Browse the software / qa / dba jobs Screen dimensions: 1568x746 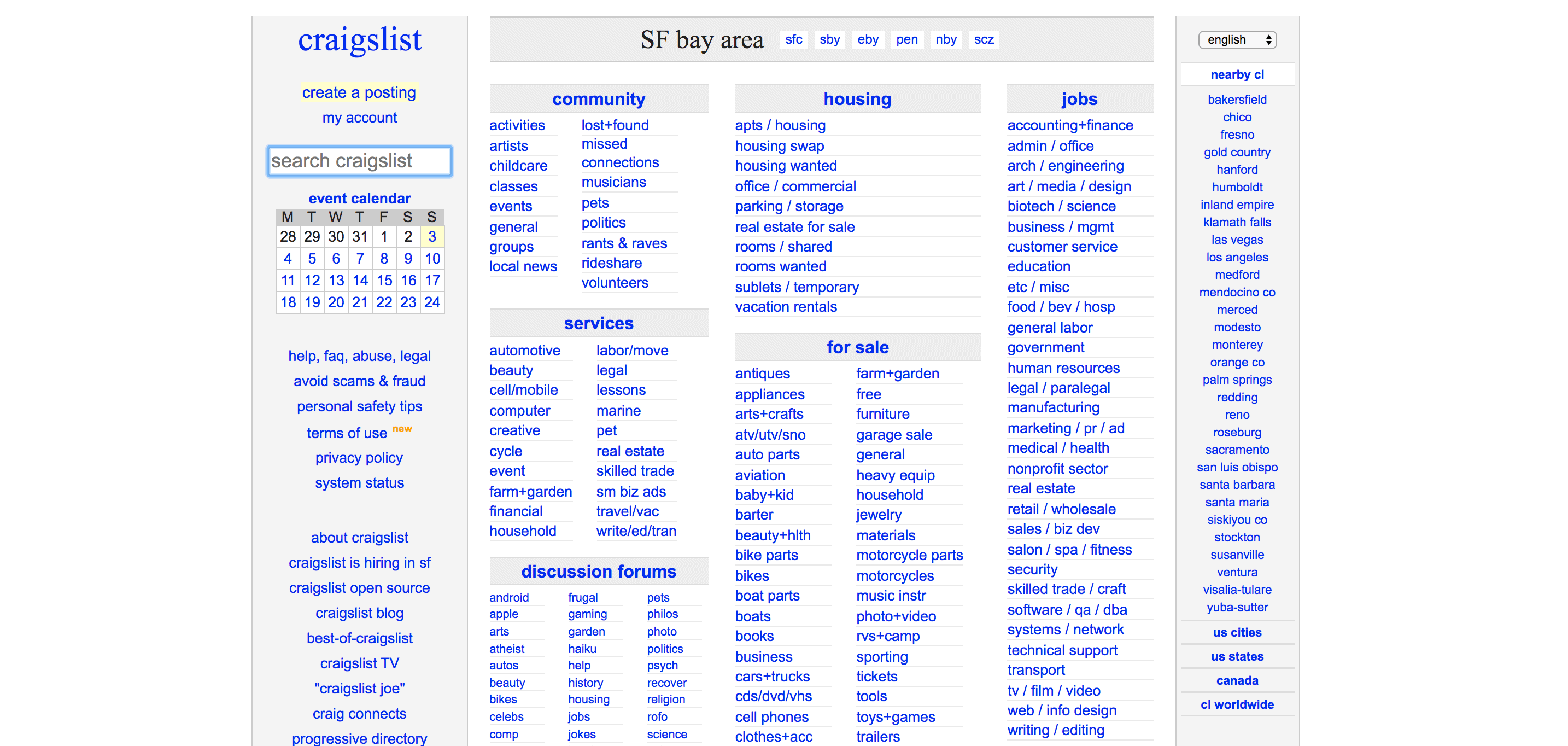point(1067,610)
